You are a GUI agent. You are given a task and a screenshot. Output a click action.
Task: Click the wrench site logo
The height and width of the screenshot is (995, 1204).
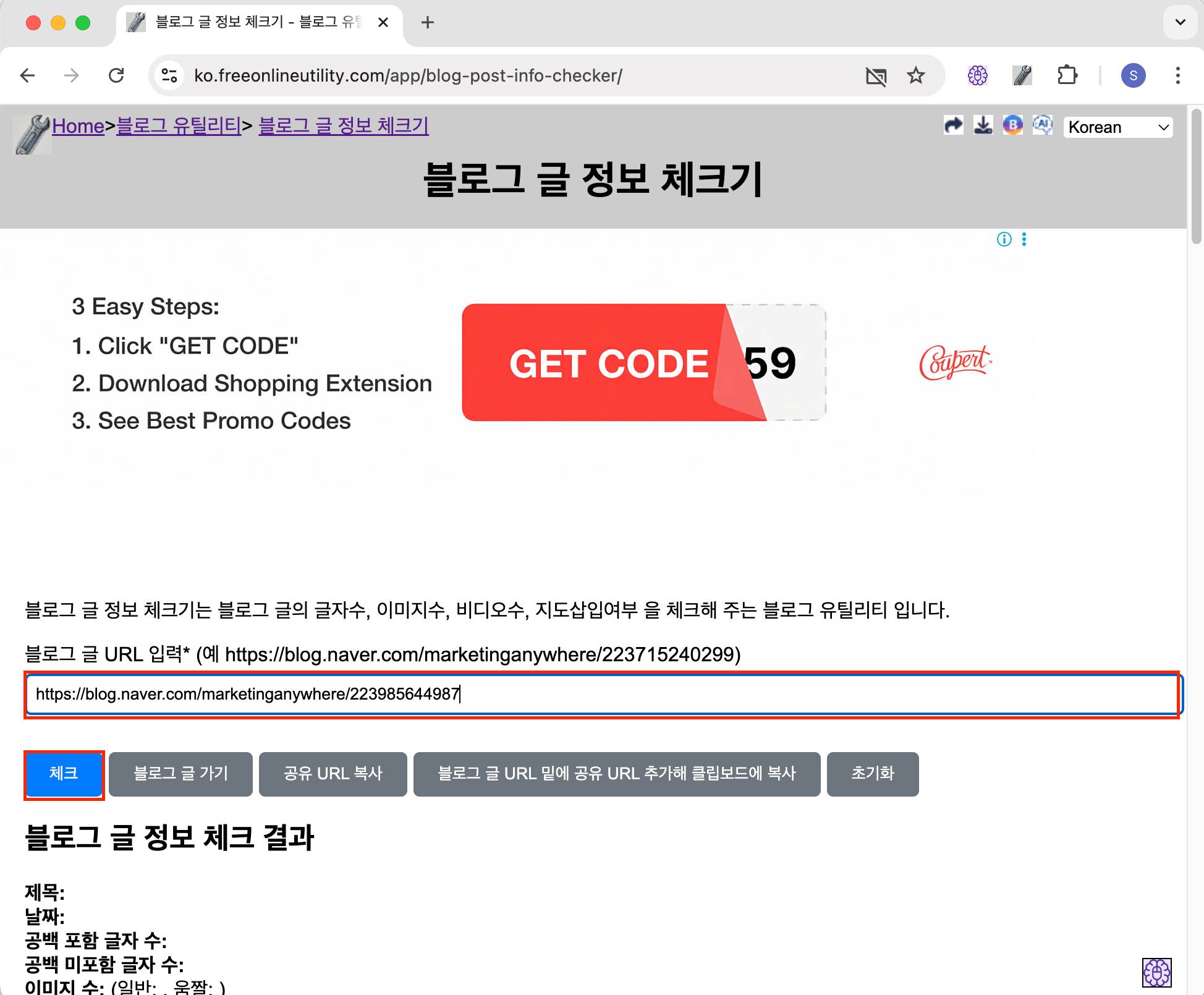32,134
